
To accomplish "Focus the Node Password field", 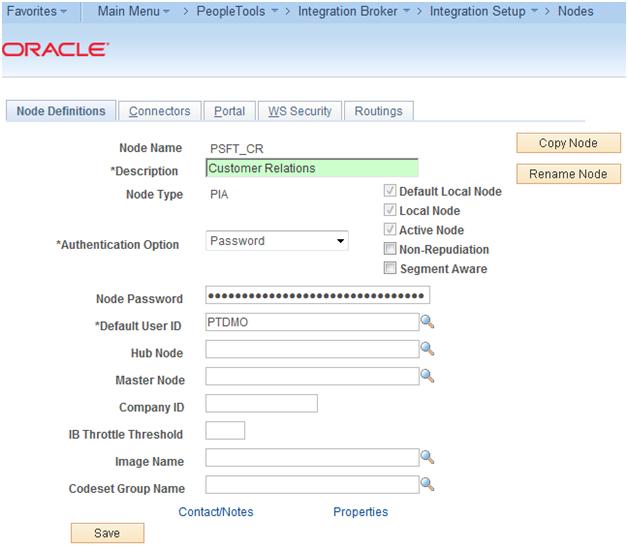I will tap(318, 296).
